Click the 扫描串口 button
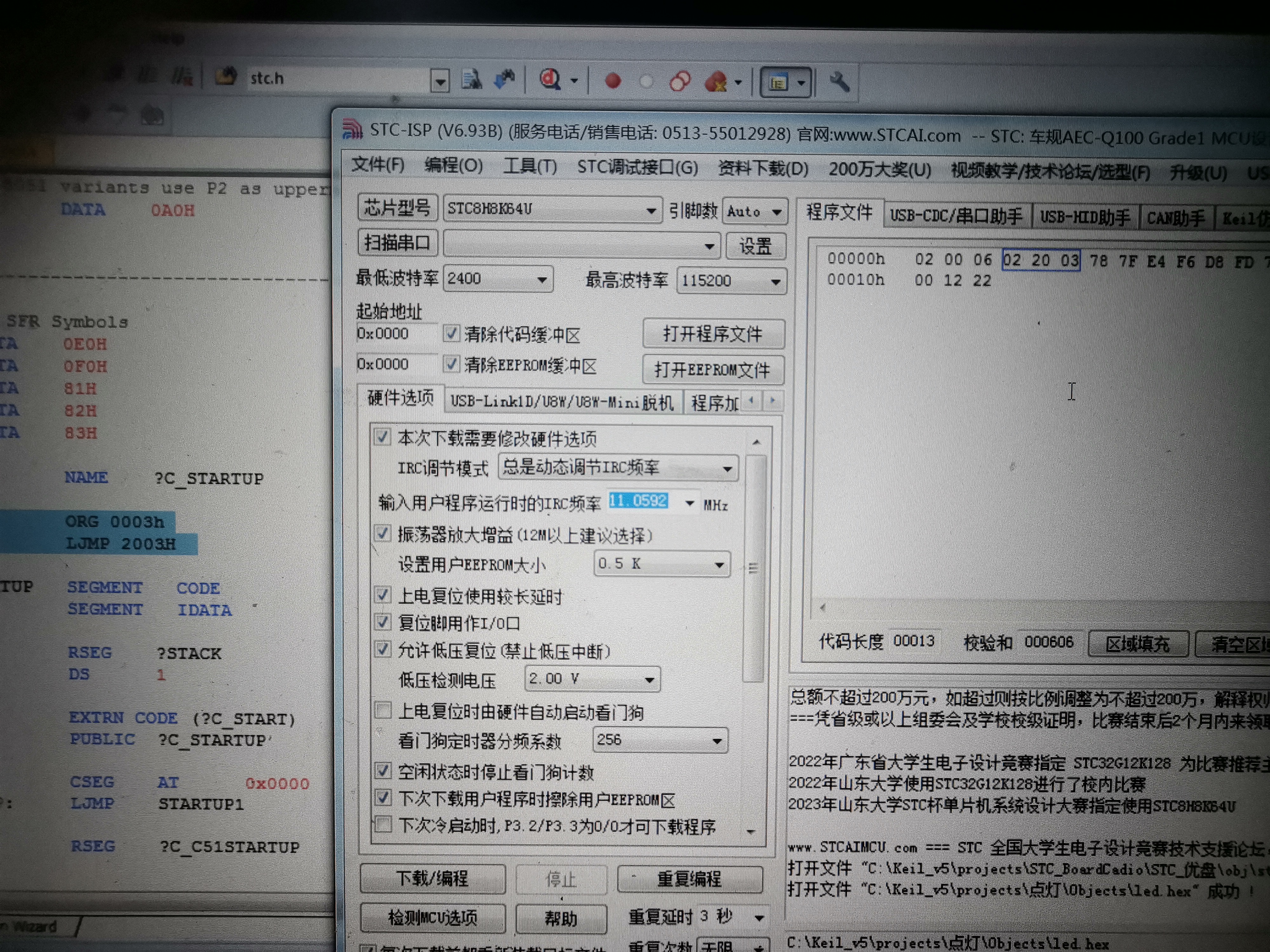Viewport: 1270px width, 952px height. 397,243
